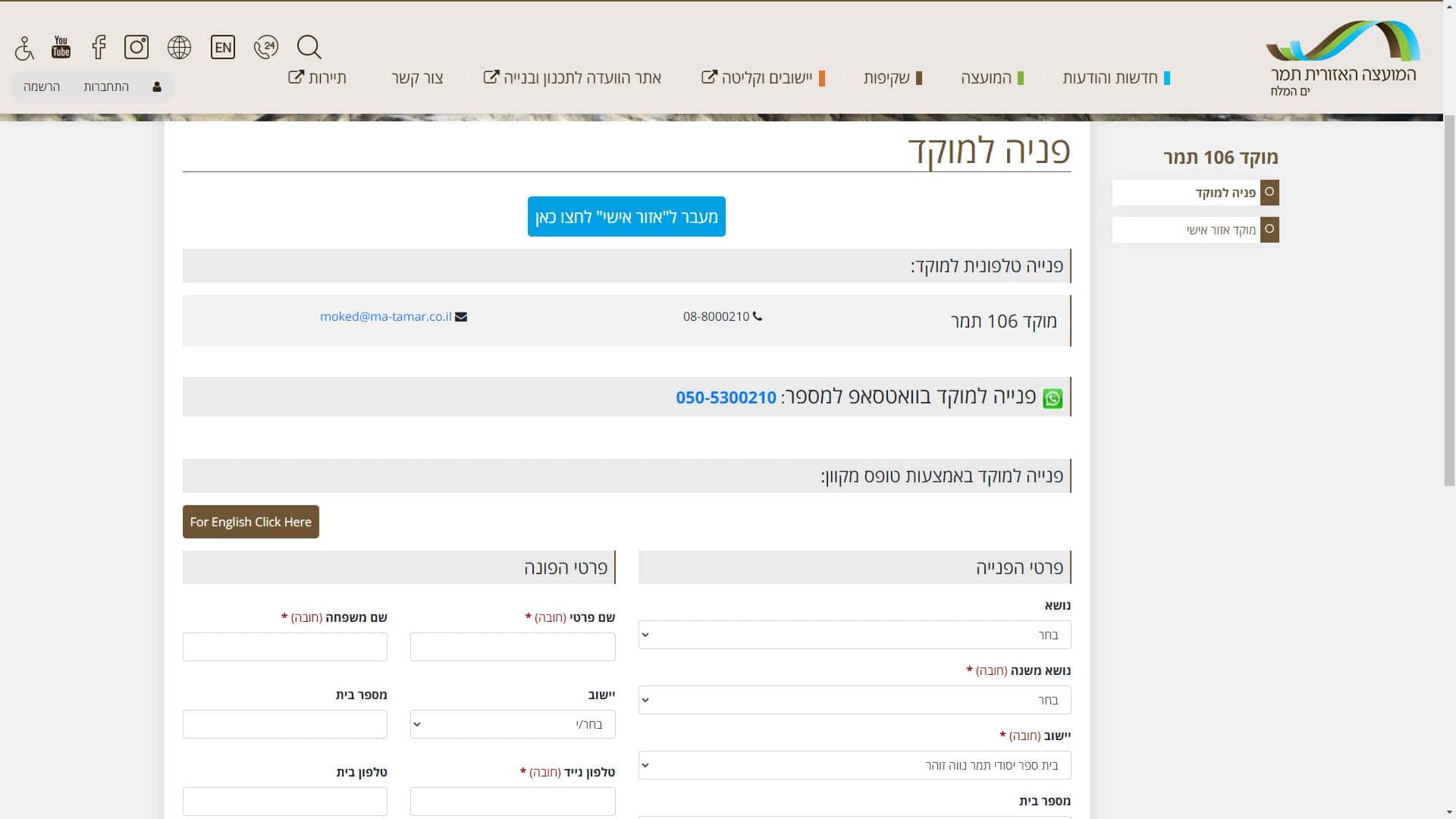The width and height of the screenshot is (1456, 819).
Task: Click the שם פרטי first name field
Action: 513,647
